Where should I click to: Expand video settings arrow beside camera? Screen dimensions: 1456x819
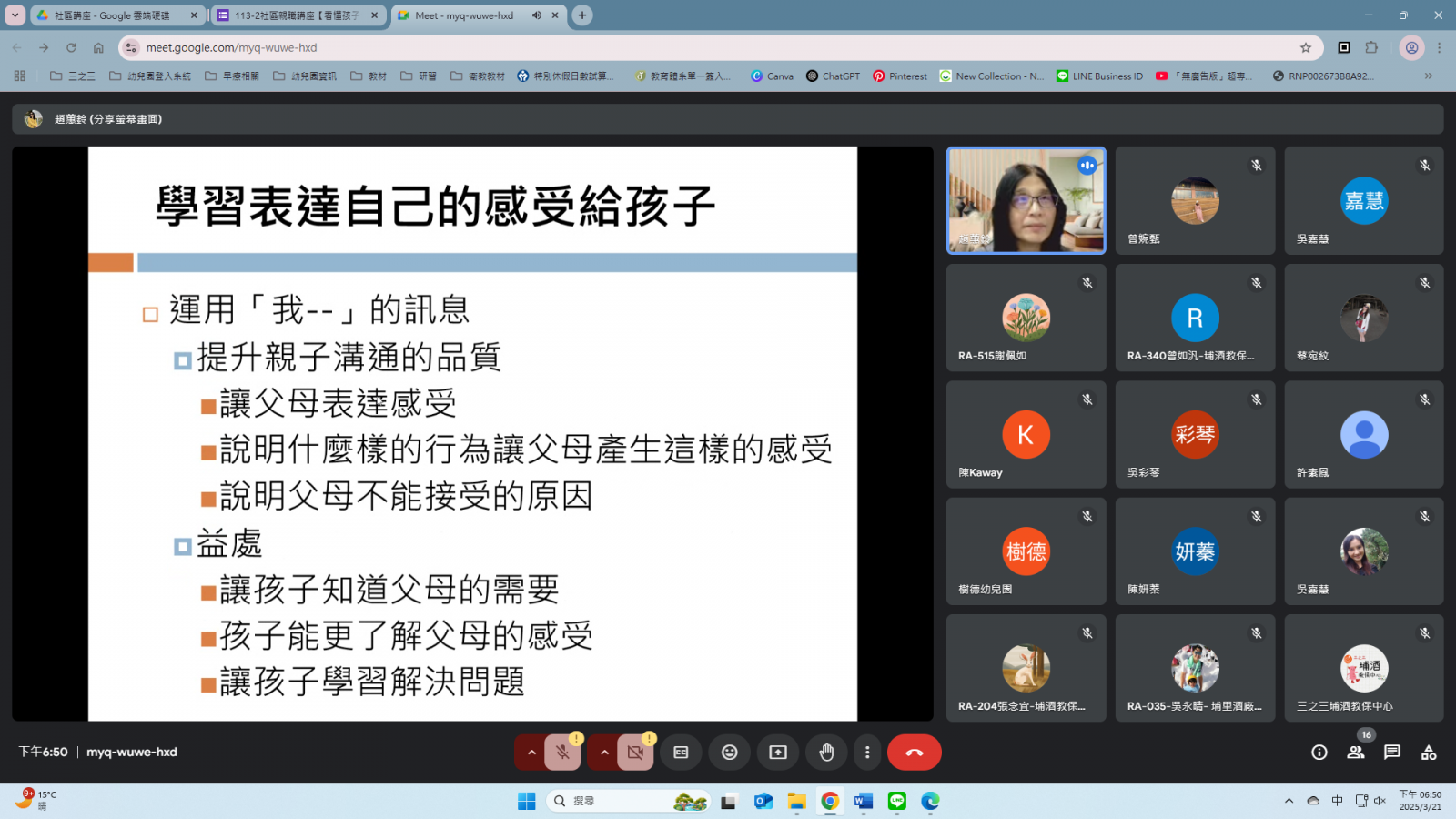[x=604, y=753]
